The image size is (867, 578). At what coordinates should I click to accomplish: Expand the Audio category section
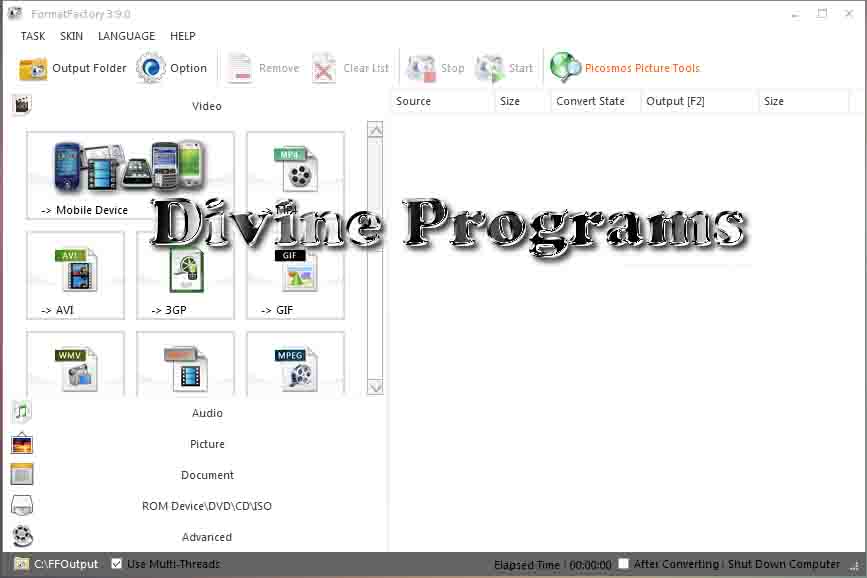tap(207, 413)
